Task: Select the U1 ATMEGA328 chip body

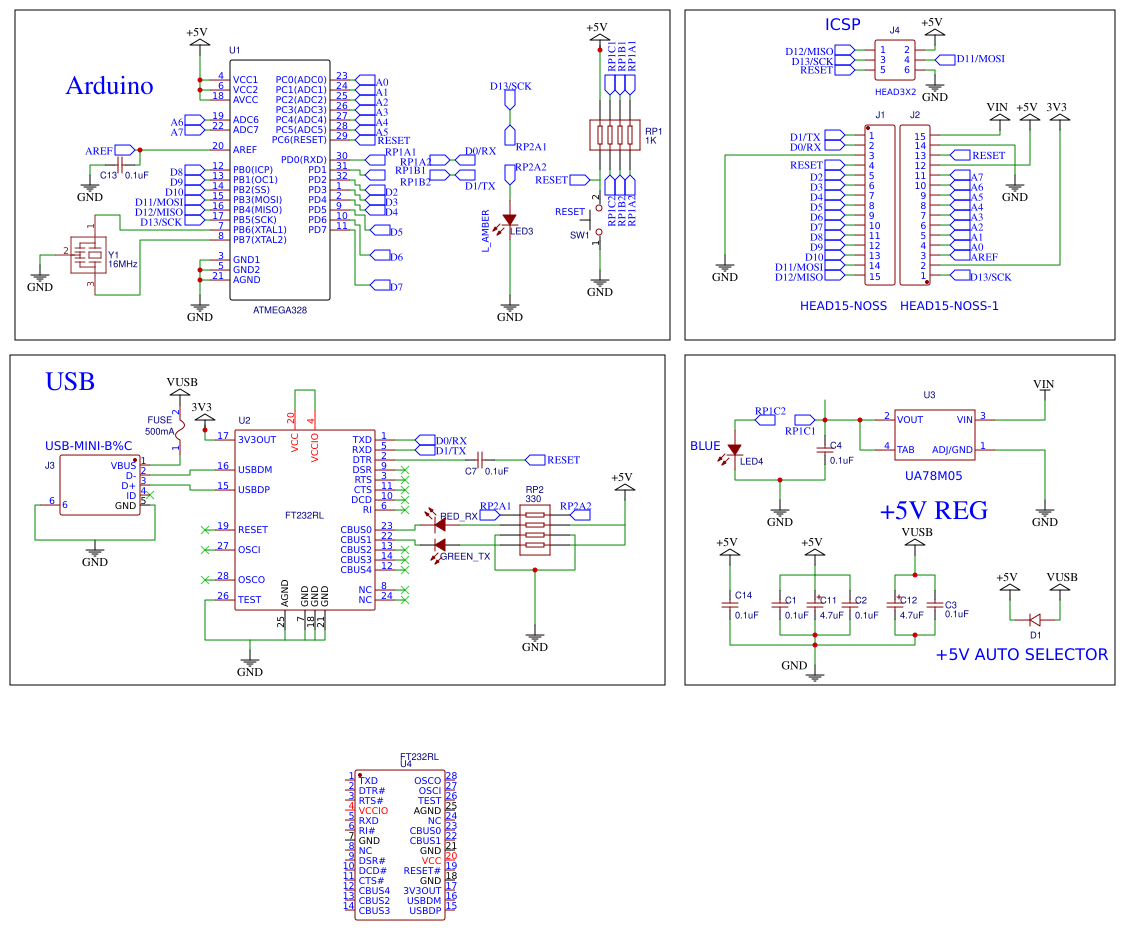Action: (x=280, y=180)
